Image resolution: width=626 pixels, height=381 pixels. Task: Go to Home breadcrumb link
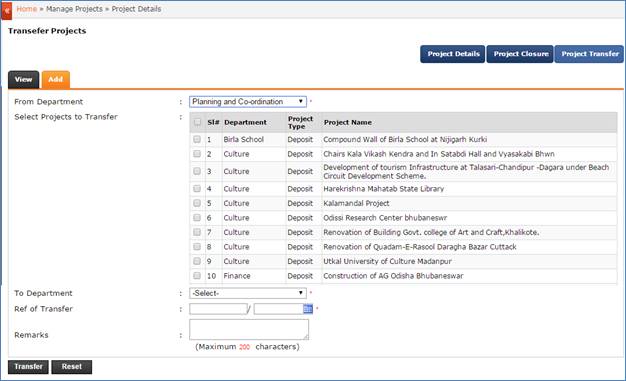(27, 9)
